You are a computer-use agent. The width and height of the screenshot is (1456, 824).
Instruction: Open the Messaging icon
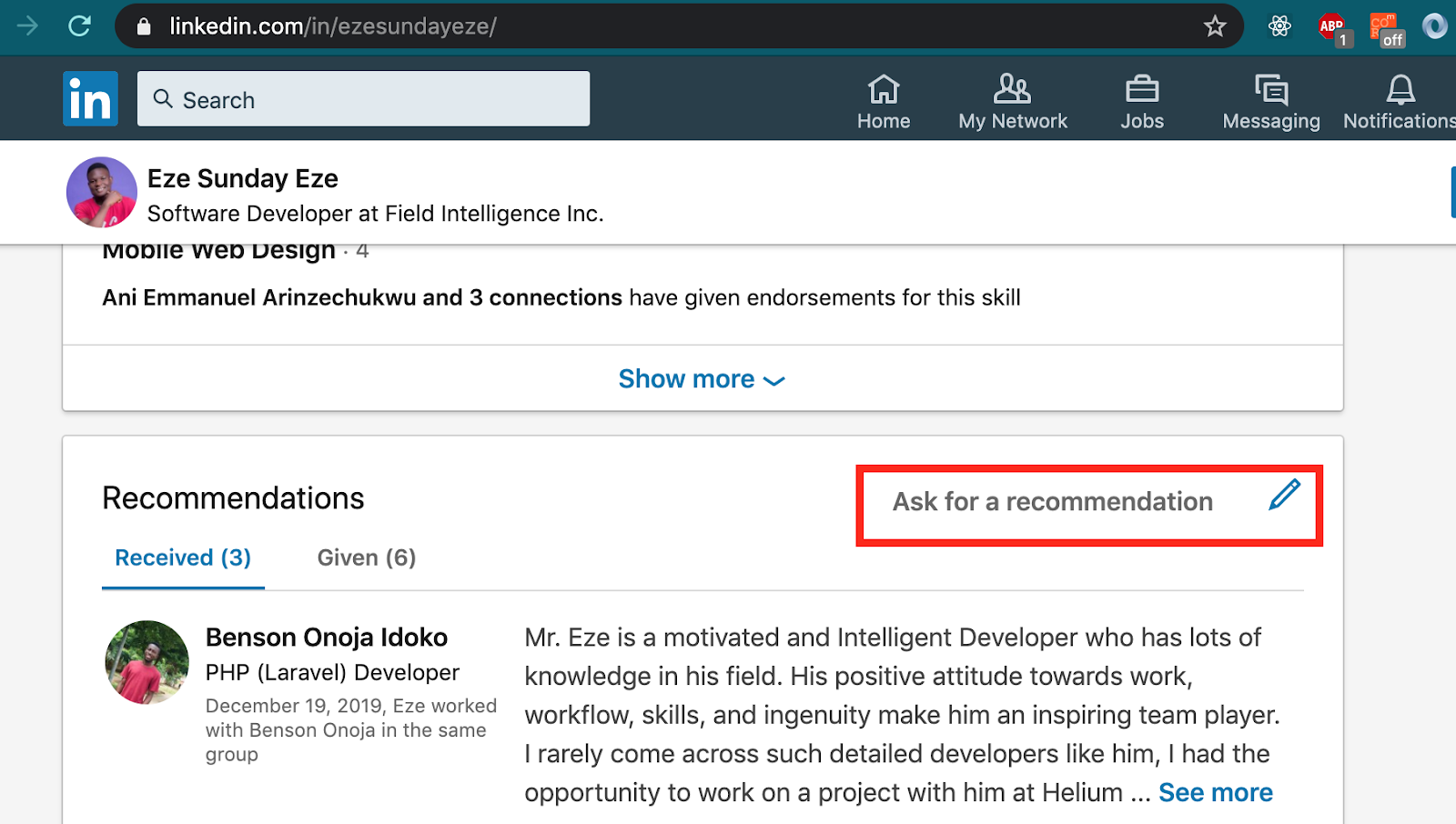point(1270,90)
